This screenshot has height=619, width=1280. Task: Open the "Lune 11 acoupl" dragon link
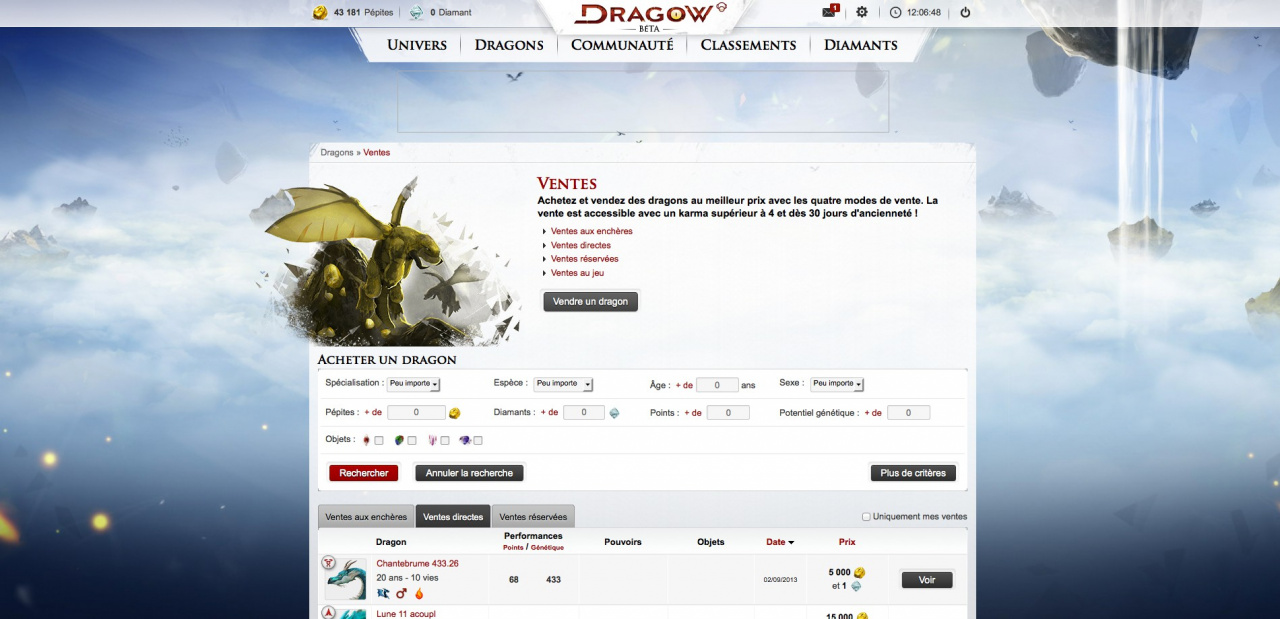coord(406,614)
